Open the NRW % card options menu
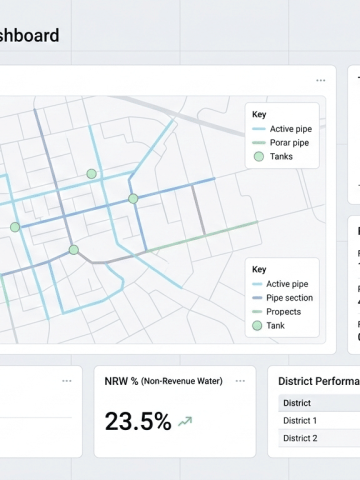 (x=240, y=381)
